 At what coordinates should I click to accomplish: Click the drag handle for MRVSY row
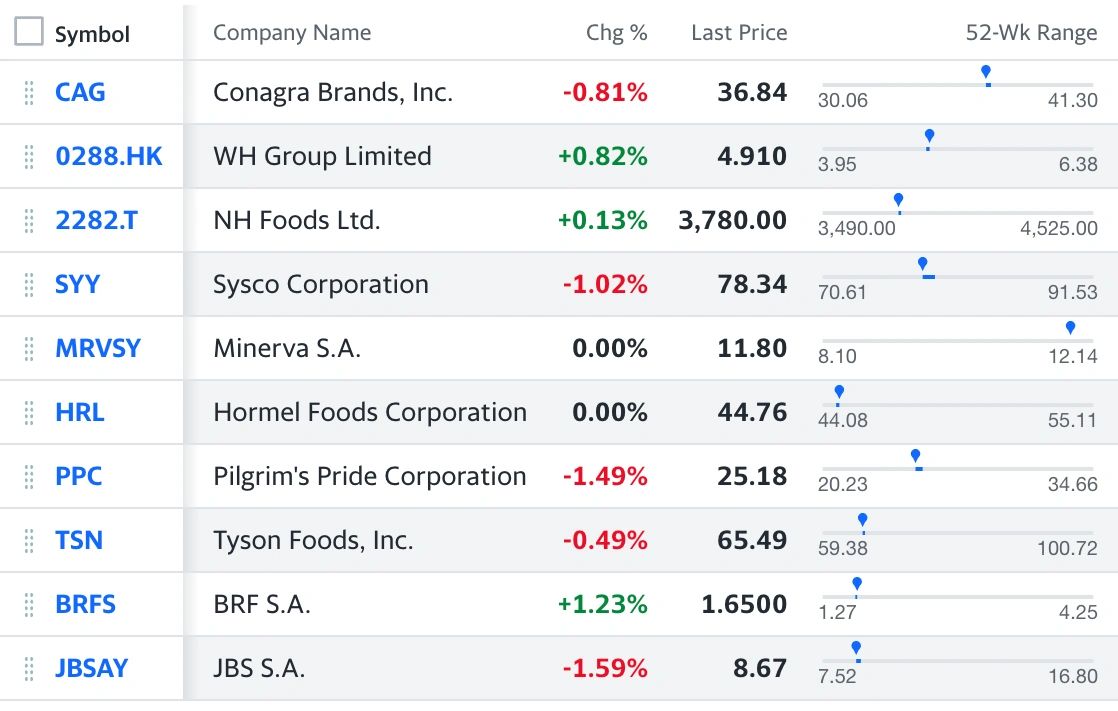pyautogui.click(x=29, y=349)
